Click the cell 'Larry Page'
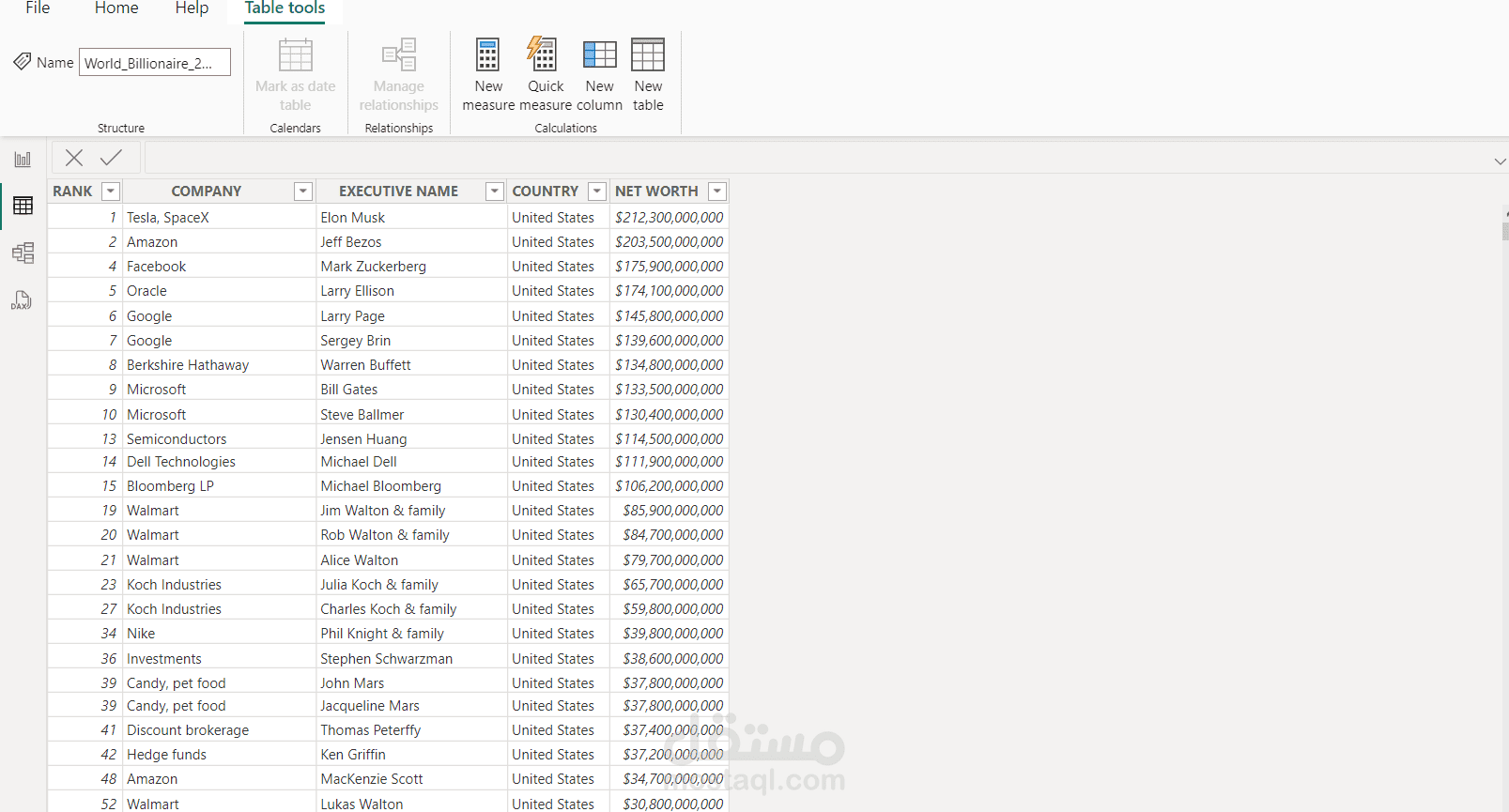Screen dimensions: 1509x812 point(411,316)
